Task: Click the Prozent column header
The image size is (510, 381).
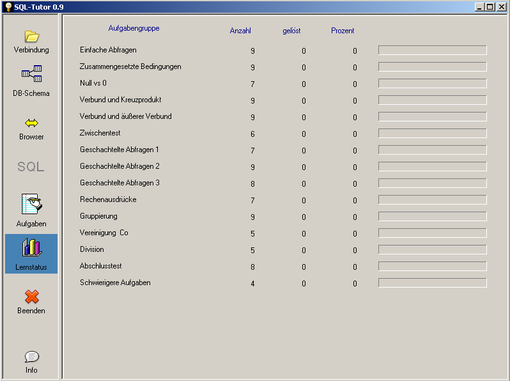Action: [343, 31]
